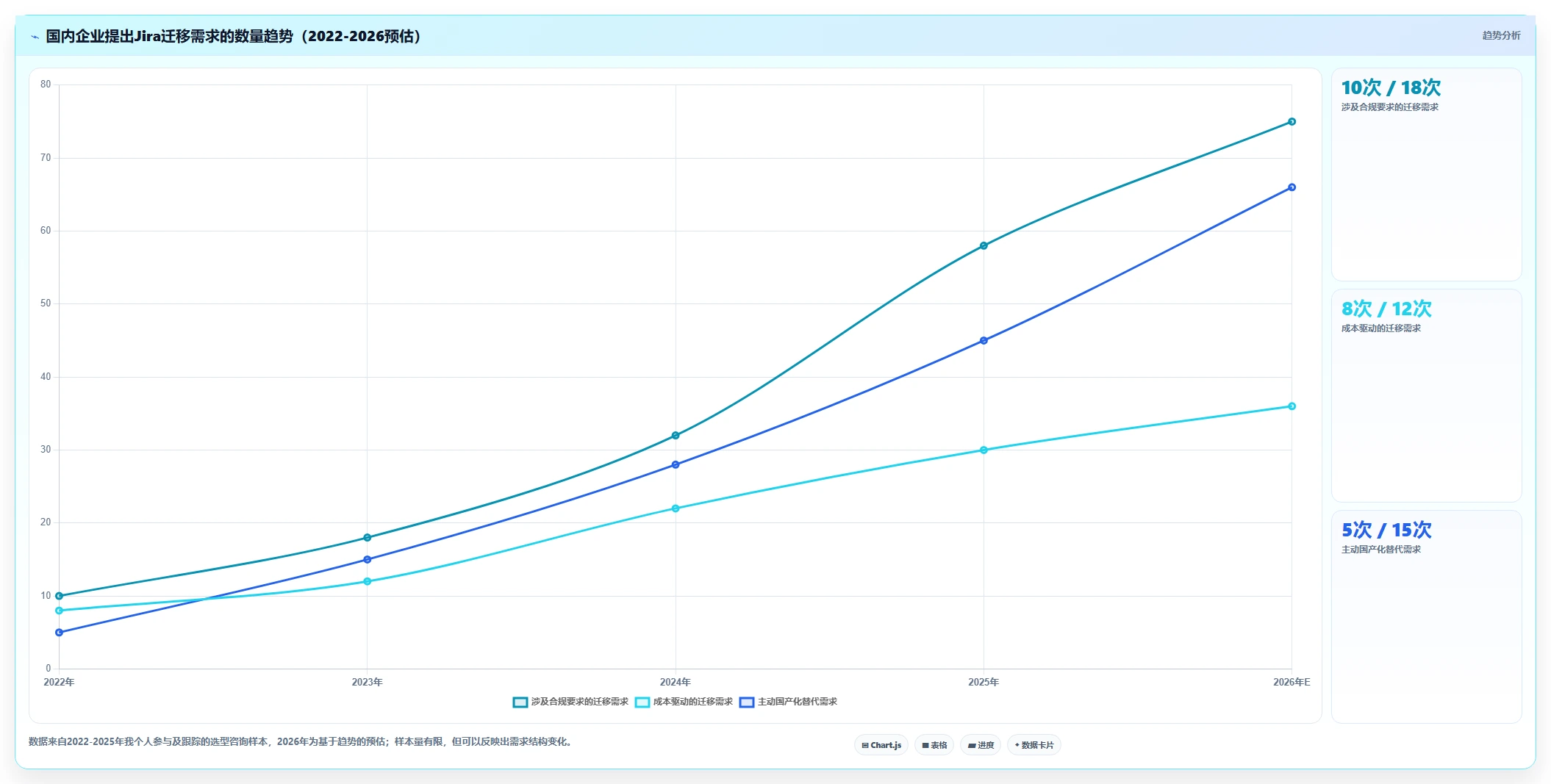This screenshot has height=784, width=1551.
Task: Click the blue 国产化 point at 2022年
Action: pos(60,633)
